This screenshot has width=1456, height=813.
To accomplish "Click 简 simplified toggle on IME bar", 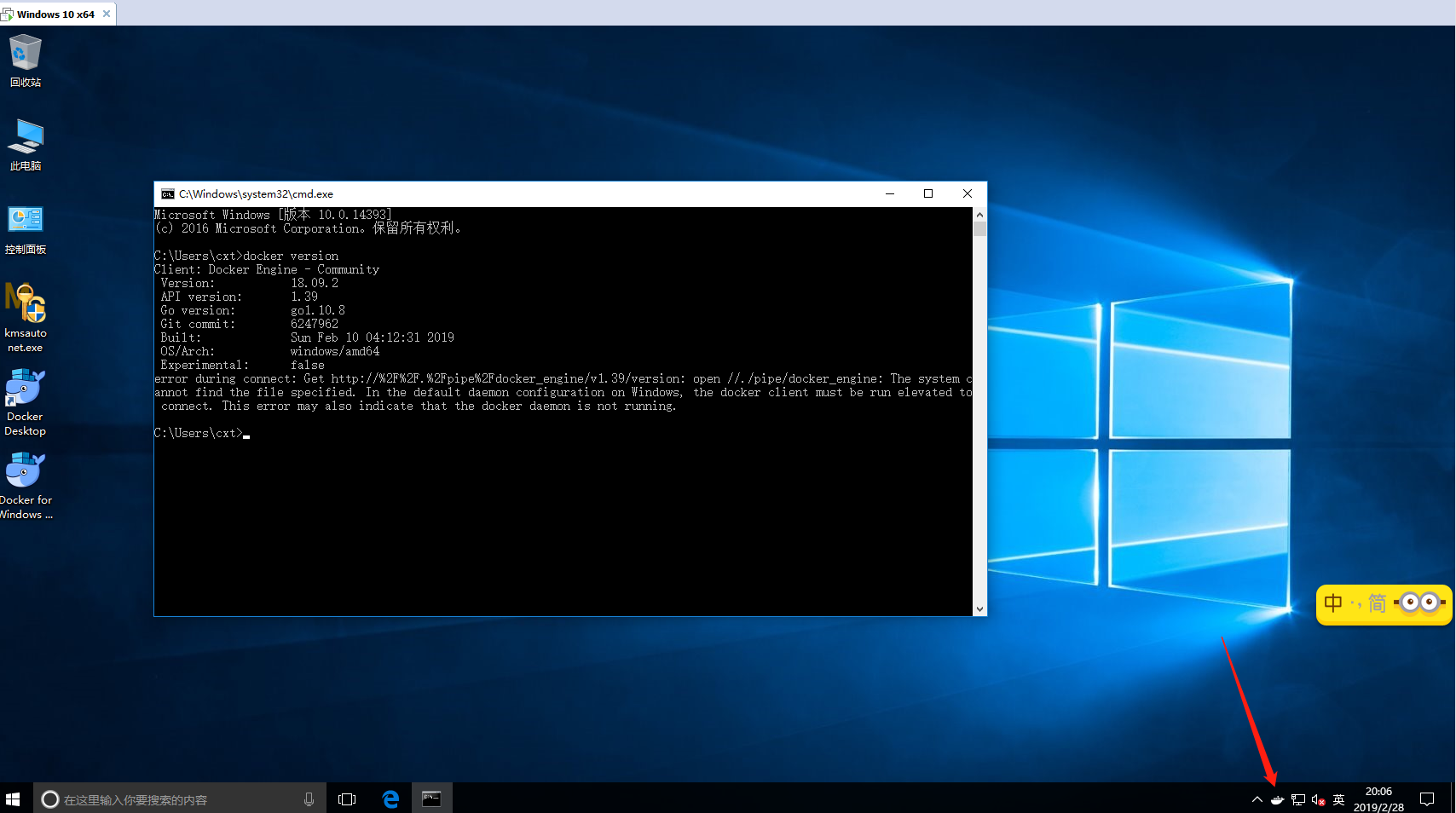I will tap(1377, 603).
